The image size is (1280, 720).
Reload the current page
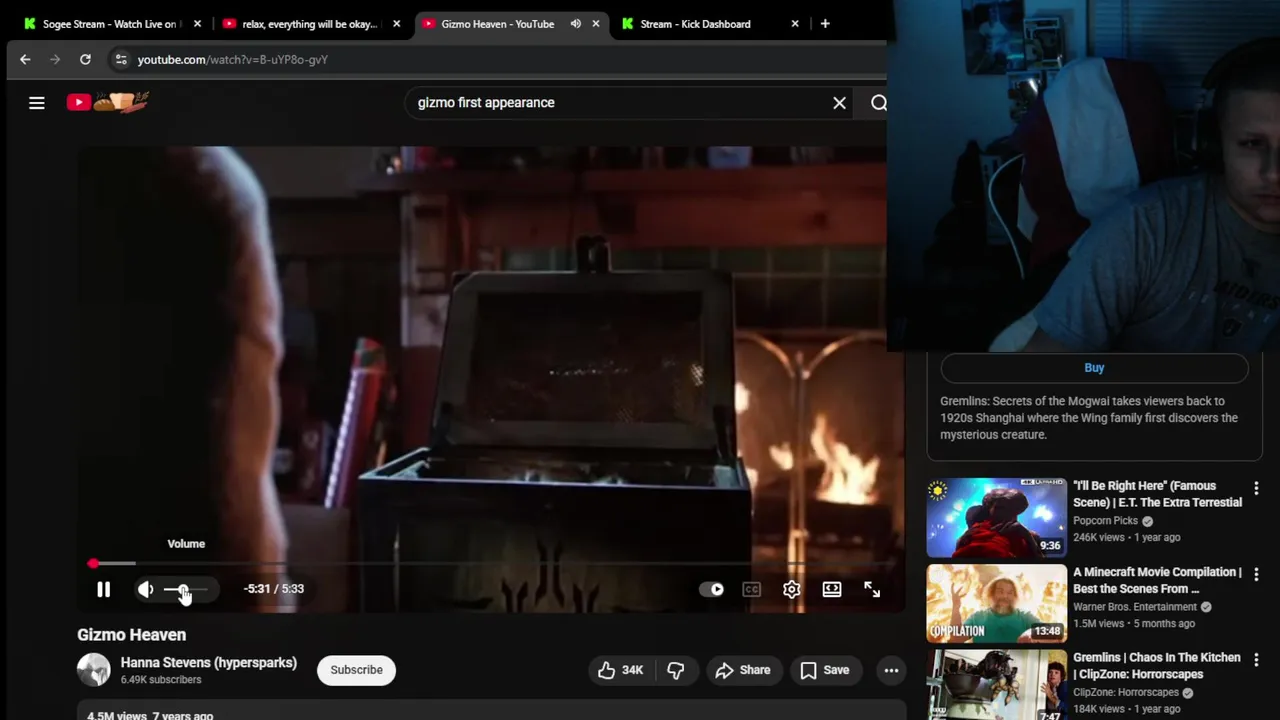coord(85,60)
